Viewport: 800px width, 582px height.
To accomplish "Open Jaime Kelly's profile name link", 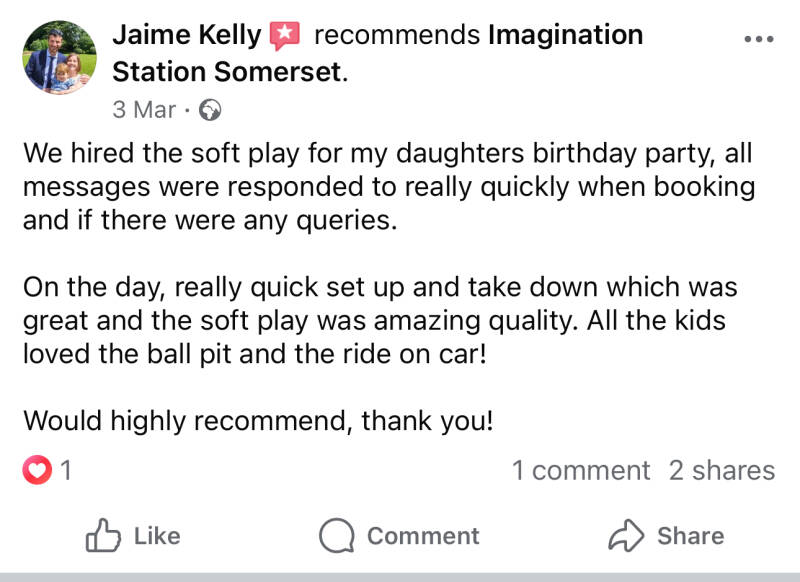I will [x=187, y=36].
